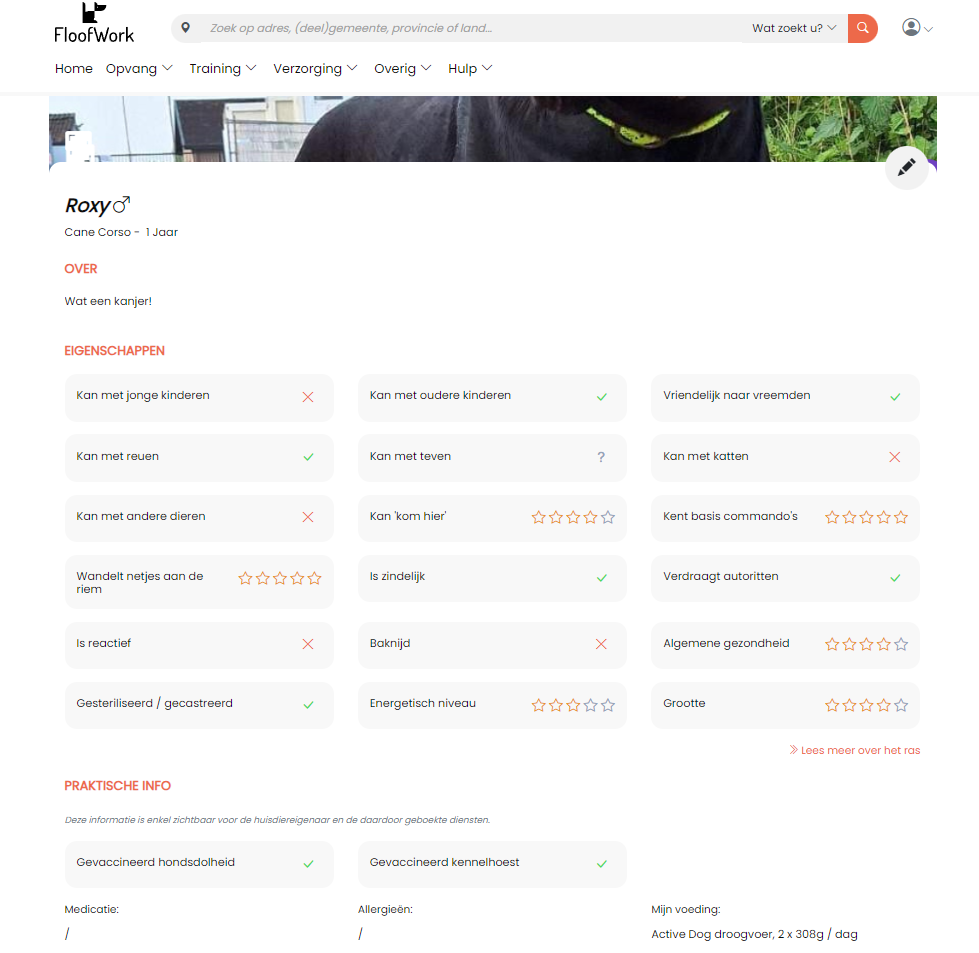This screenshot has height=953, width=979.
Task: Click the 'Wat een kanjer!' description
Action: pos(108,301)
